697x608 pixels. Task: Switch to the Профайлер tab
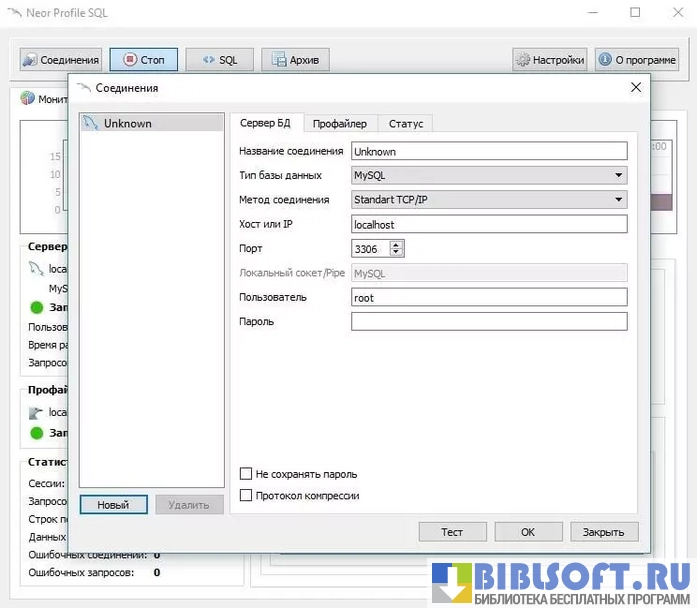coord(339,123)
